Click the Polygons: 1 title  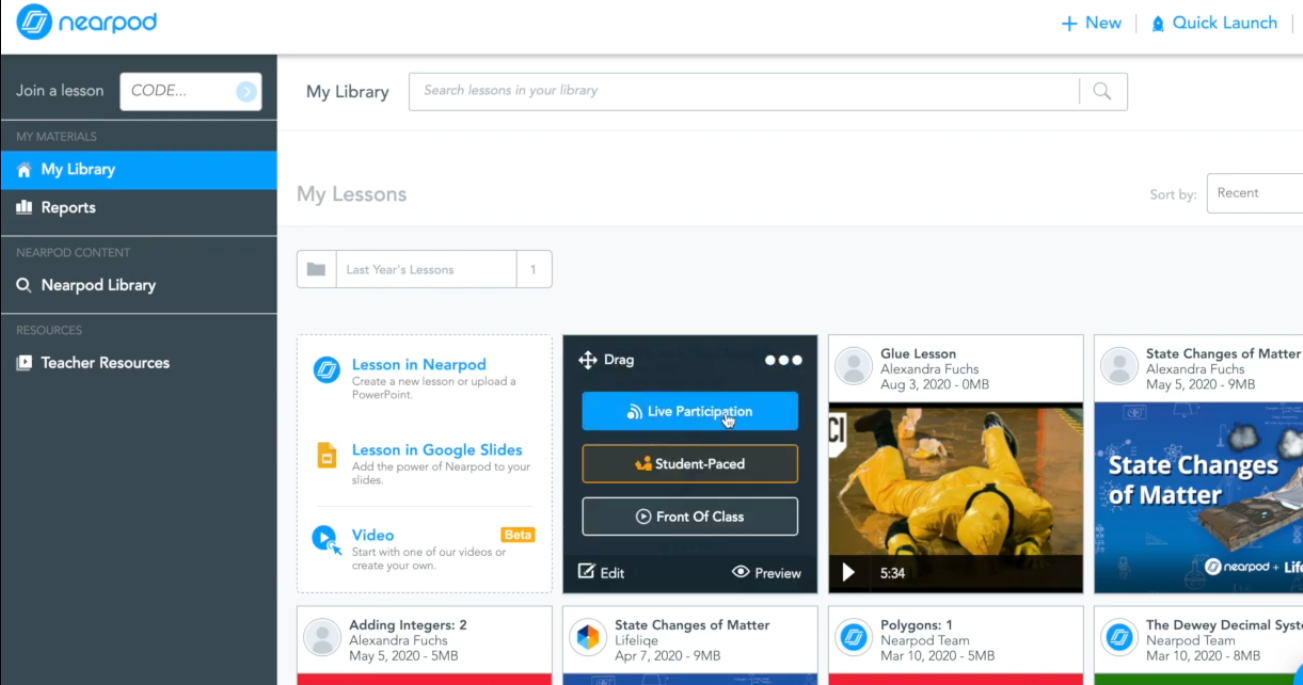[916, 625]
